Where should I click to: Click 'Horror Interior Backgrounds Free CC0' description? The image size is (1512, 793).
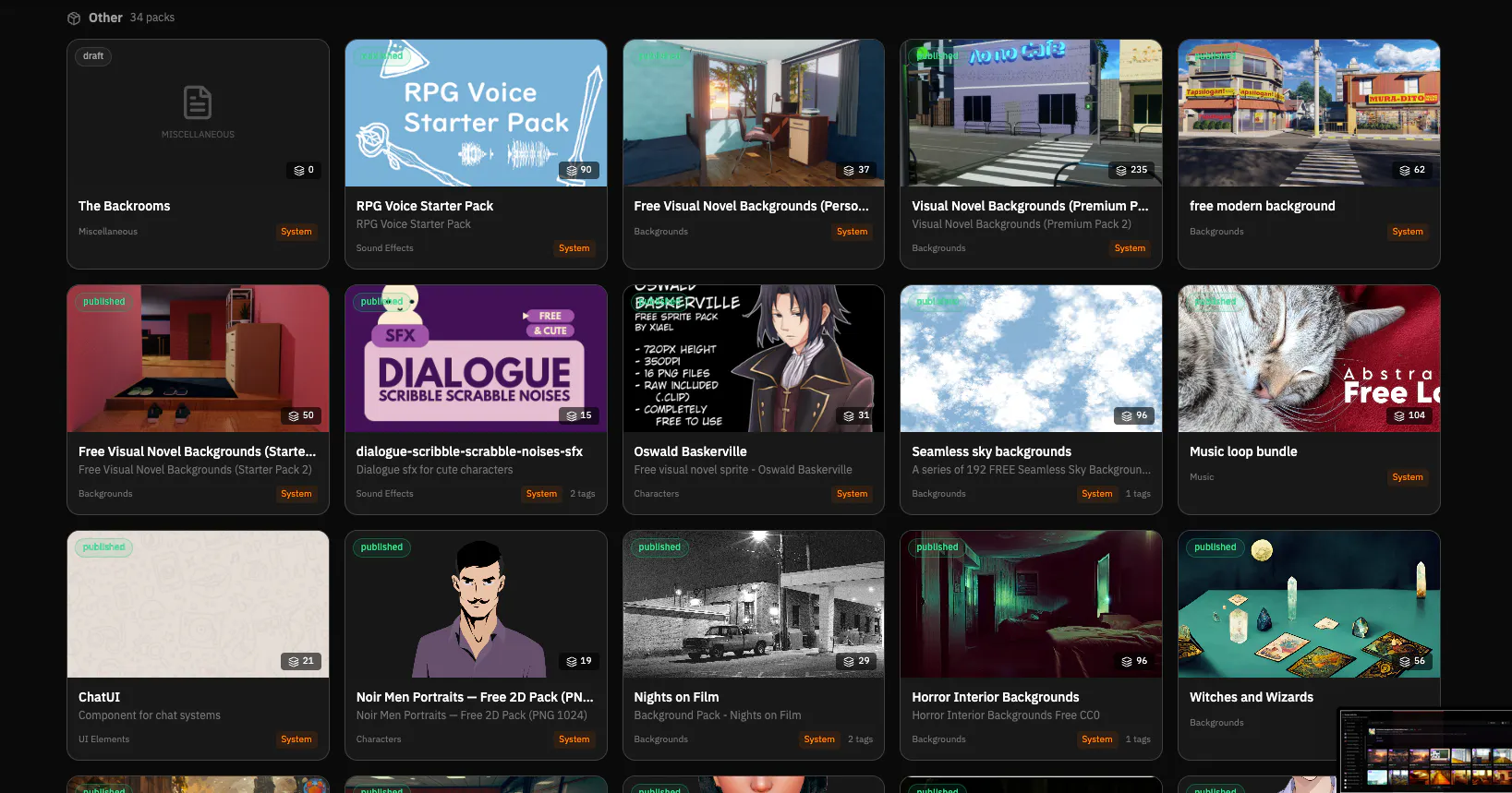tap(1006, 715)
